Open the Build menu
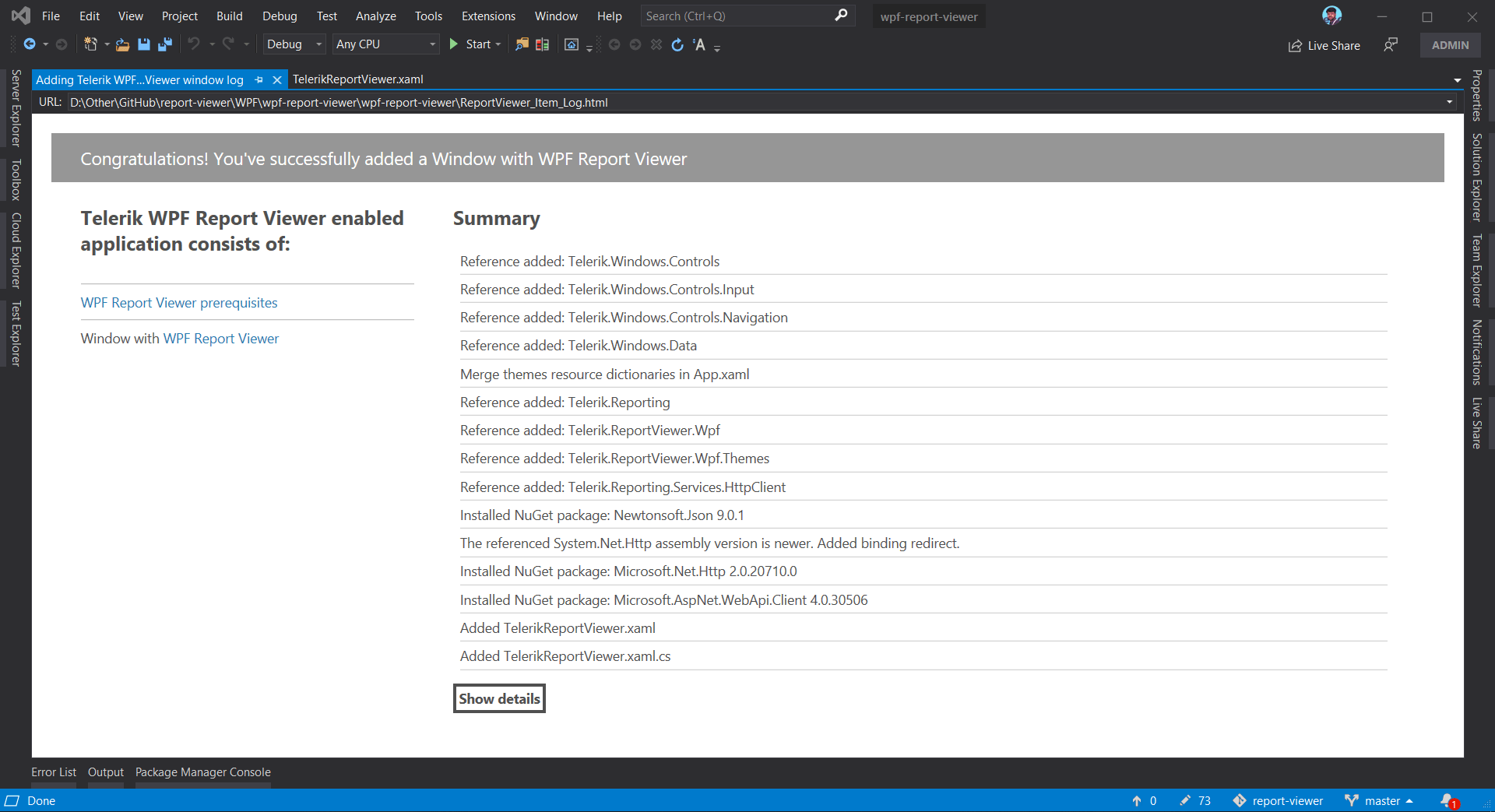 point(229,16)
